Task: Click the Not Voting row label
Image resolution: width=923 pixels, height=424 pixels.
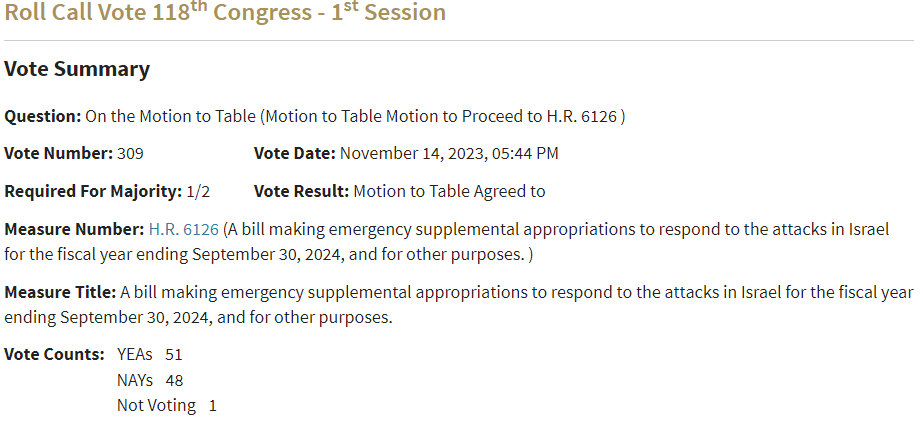Action: 157,406
